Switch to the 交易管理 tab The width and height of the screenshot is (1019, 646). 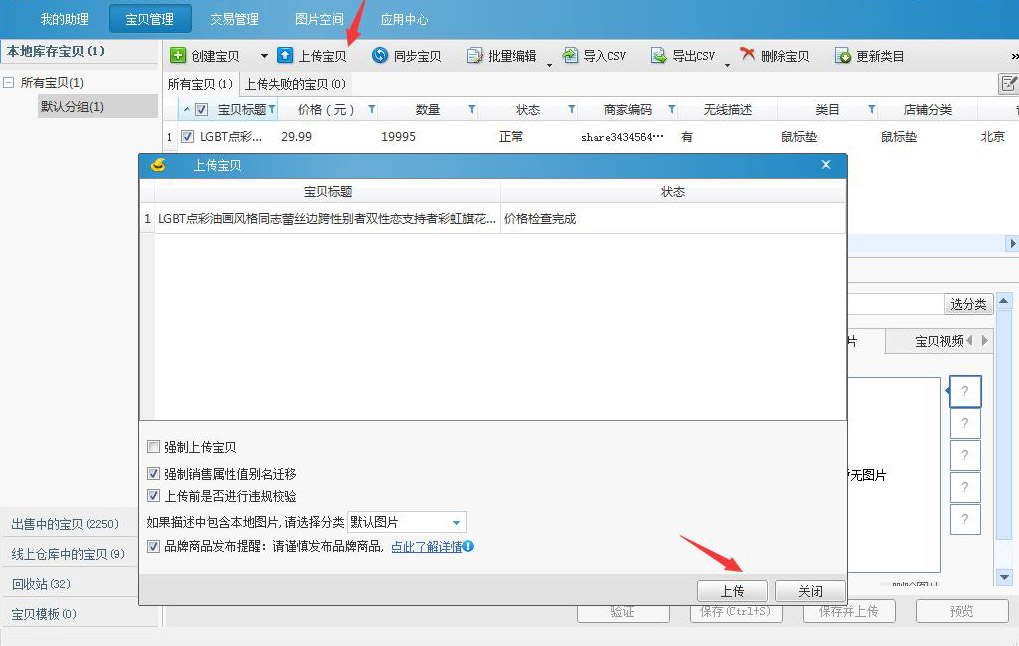[234, 19]
